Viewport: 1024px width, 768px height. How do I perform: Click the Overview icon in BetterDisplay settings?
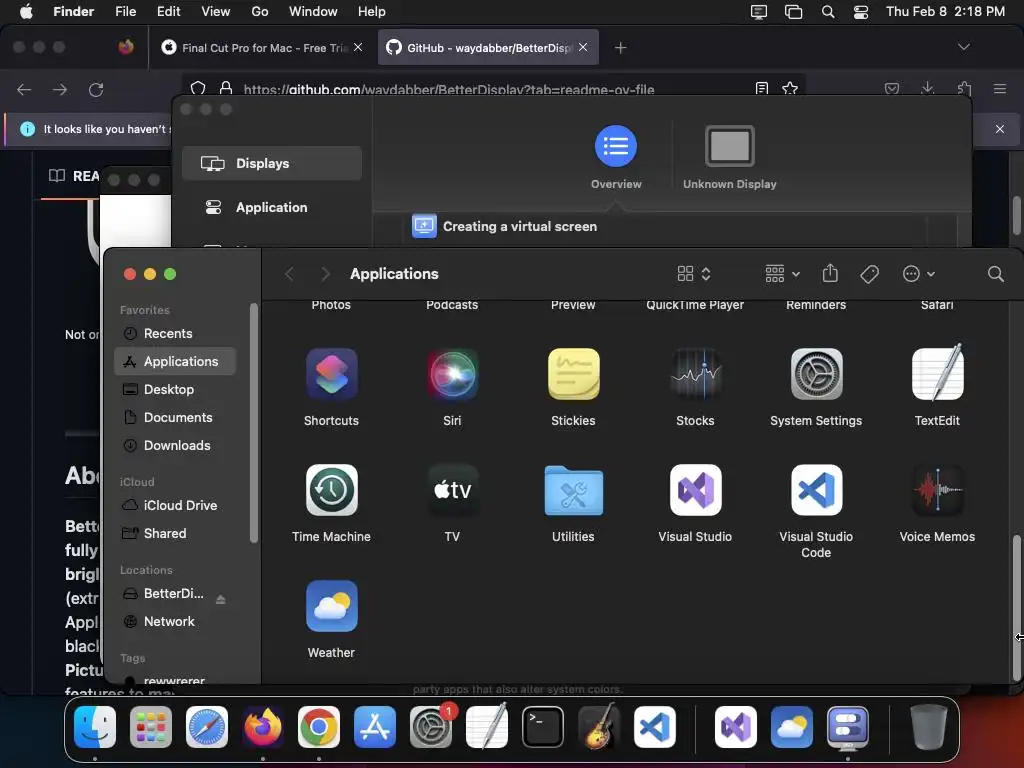(615, 146)
